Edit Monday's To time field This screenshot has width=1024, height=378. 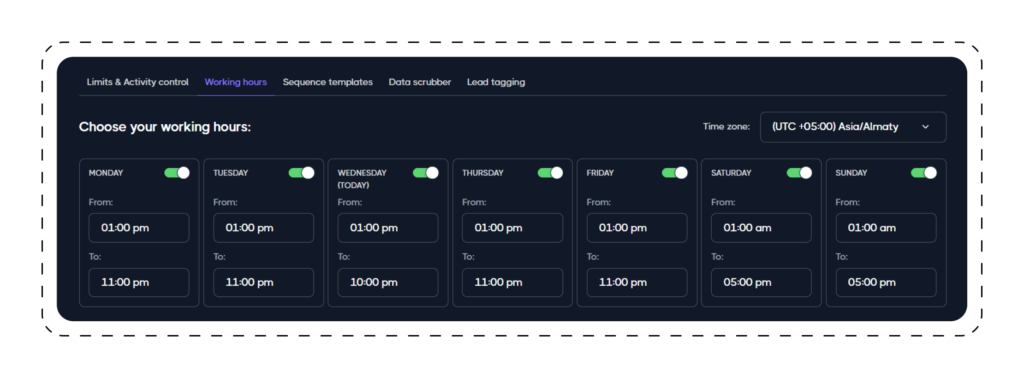139,283
